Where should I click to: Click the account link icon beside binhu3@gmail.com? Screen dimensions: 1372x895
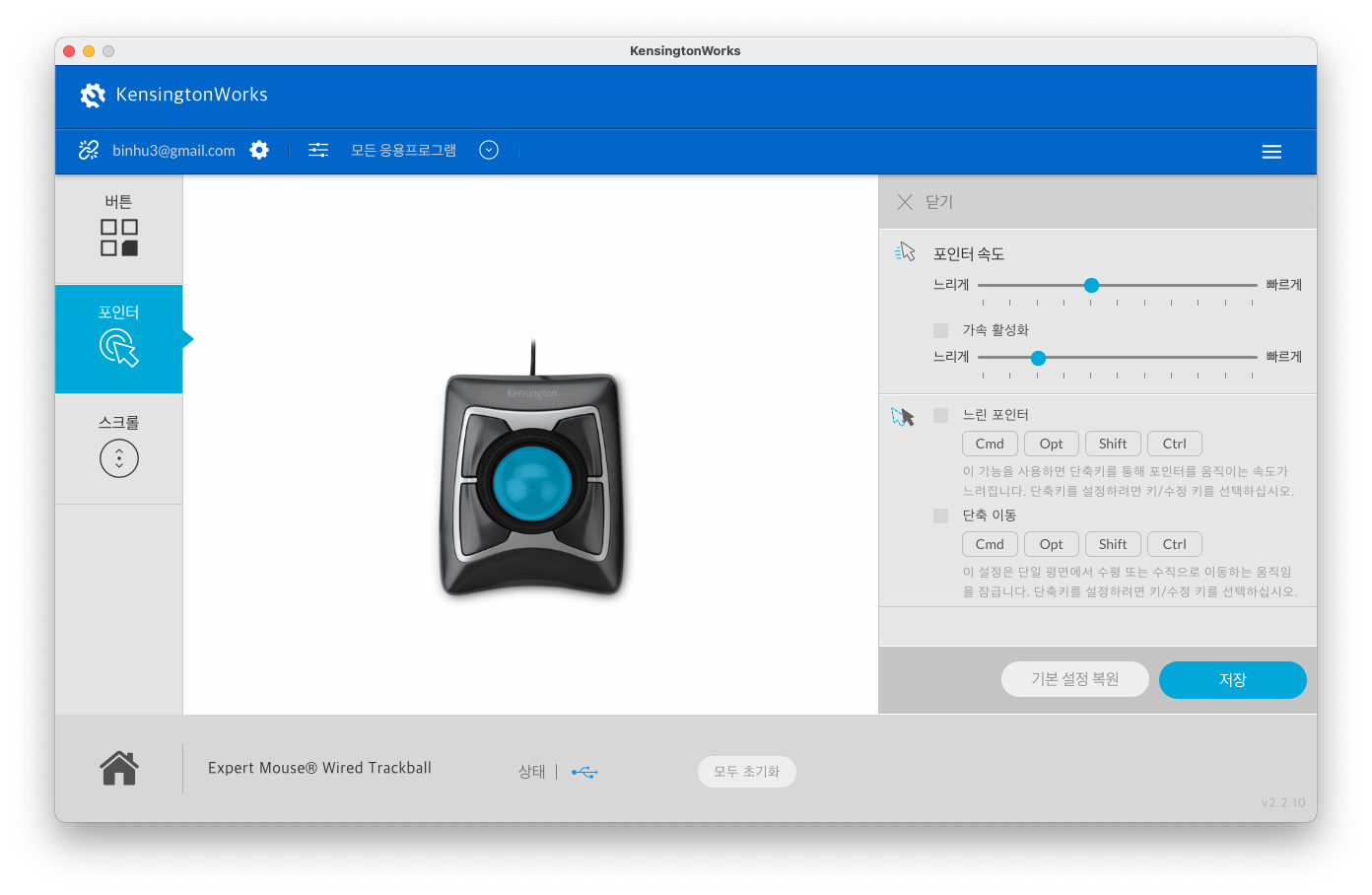tap(89, 150)
